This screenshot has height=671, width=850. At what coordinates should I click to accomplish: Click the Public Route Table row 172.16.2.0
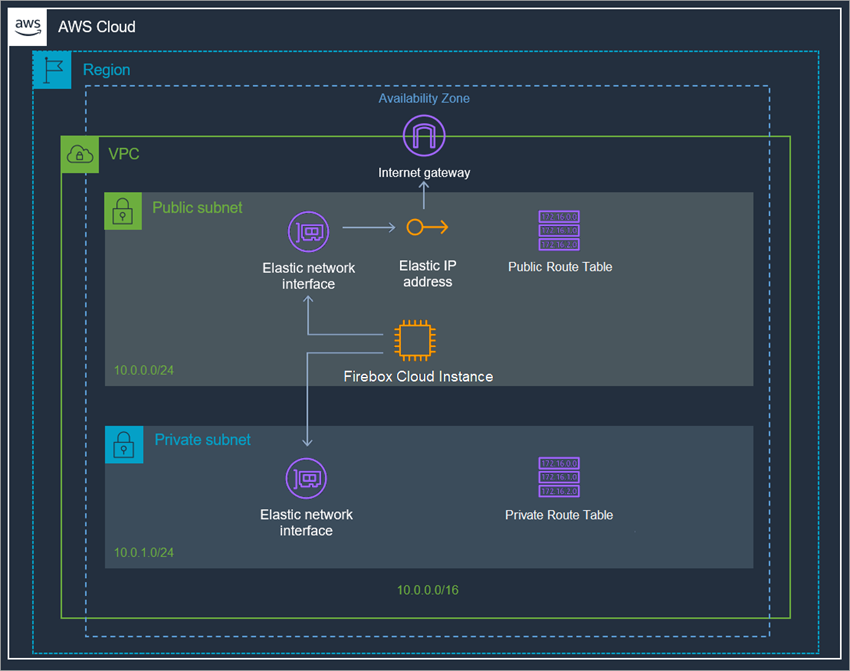(x=559, y=243)
